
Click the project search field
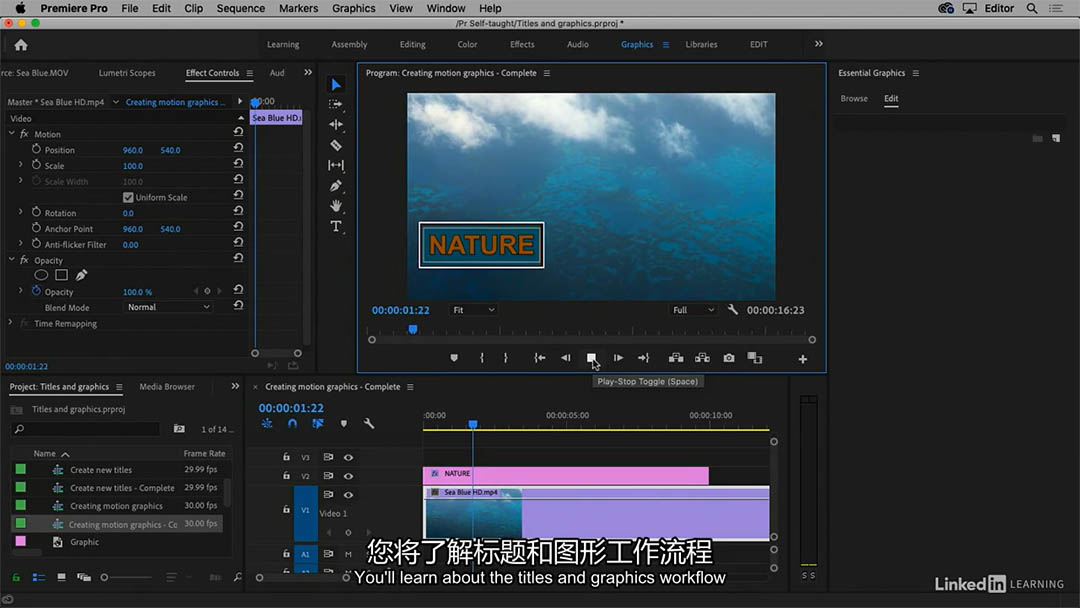coord(86,428)
